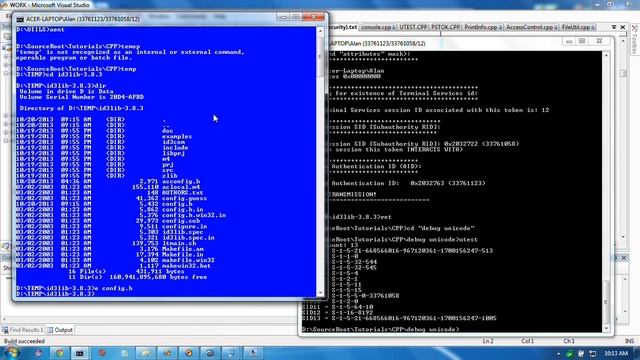Close the active Visual Studio document
Screen dimensions: 640x360
(x=623, y=27)
